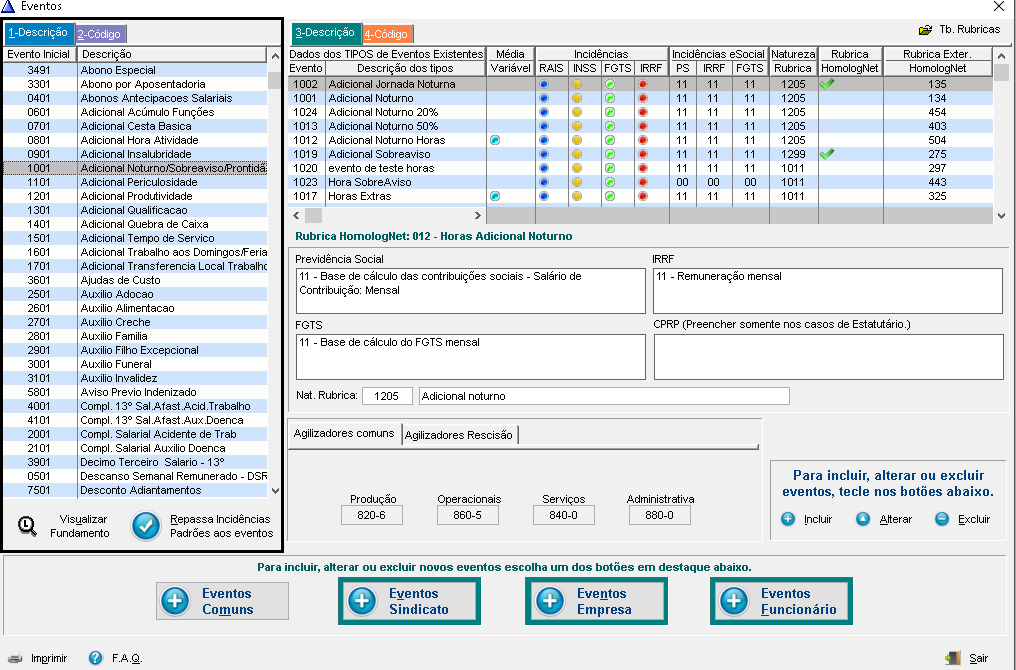Toggle RAIS indicator for Adicional Noturno 20%
Viewport: 1016px width, 670px height.
click(544, 112)
